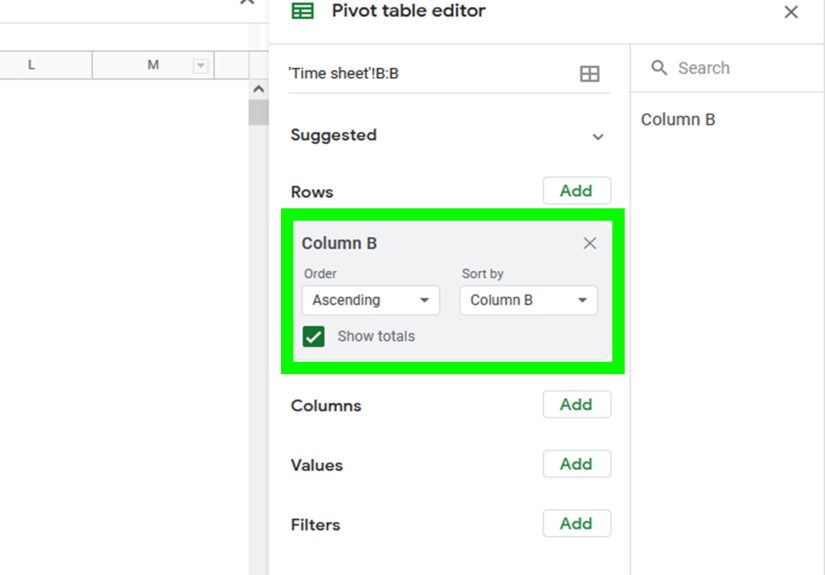The width and height of the screenshot is (825, 575).
Task: Click the search magnifier icon
Action: point(659,68)
